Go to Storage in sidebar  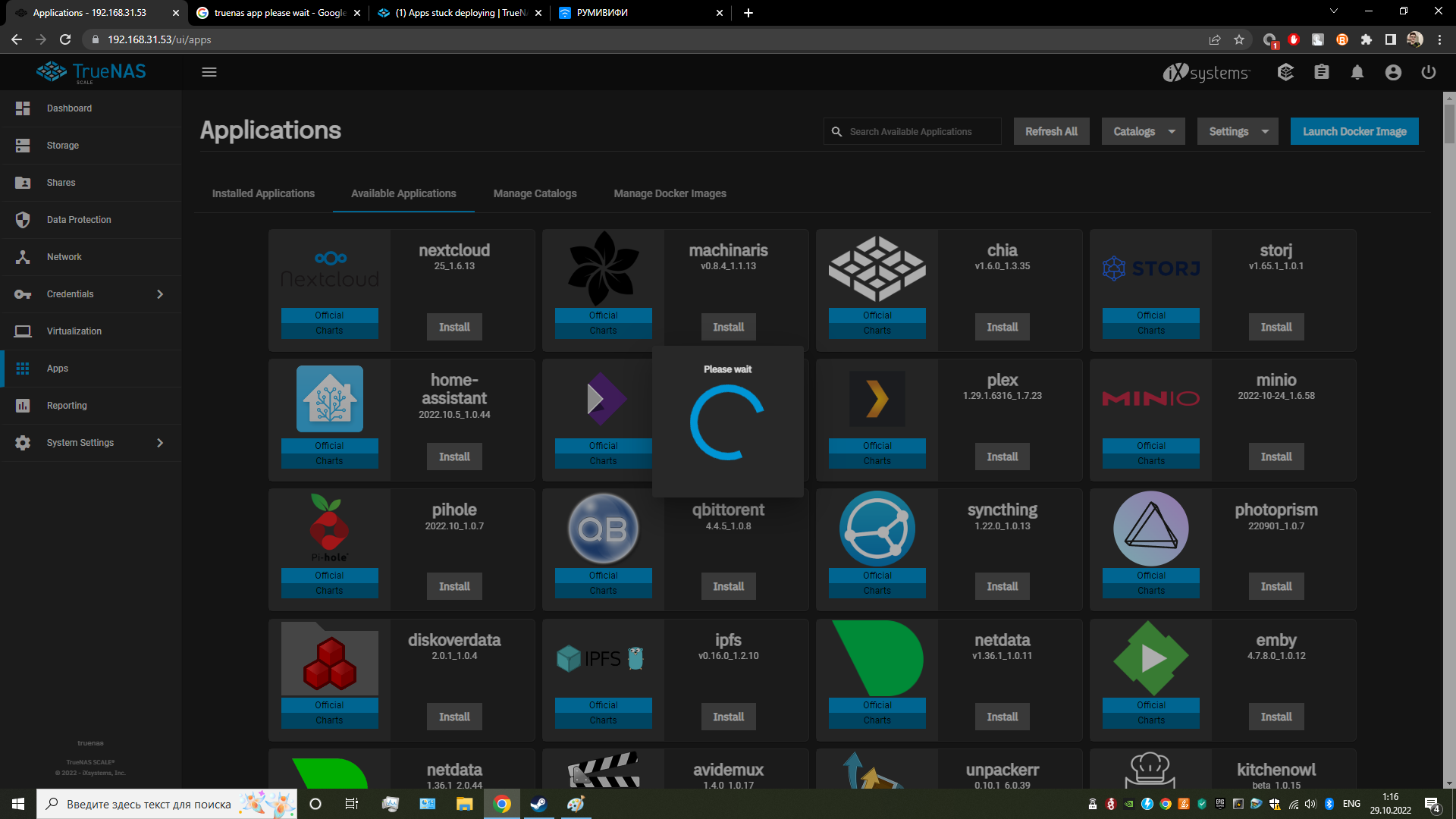click(63, 146)
